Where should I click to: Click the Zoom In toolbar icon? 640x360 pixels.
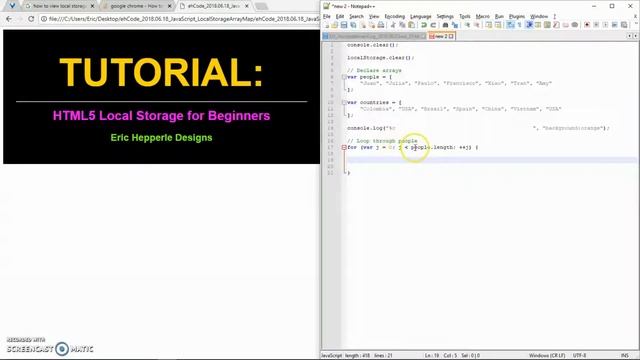pos(467,25)
